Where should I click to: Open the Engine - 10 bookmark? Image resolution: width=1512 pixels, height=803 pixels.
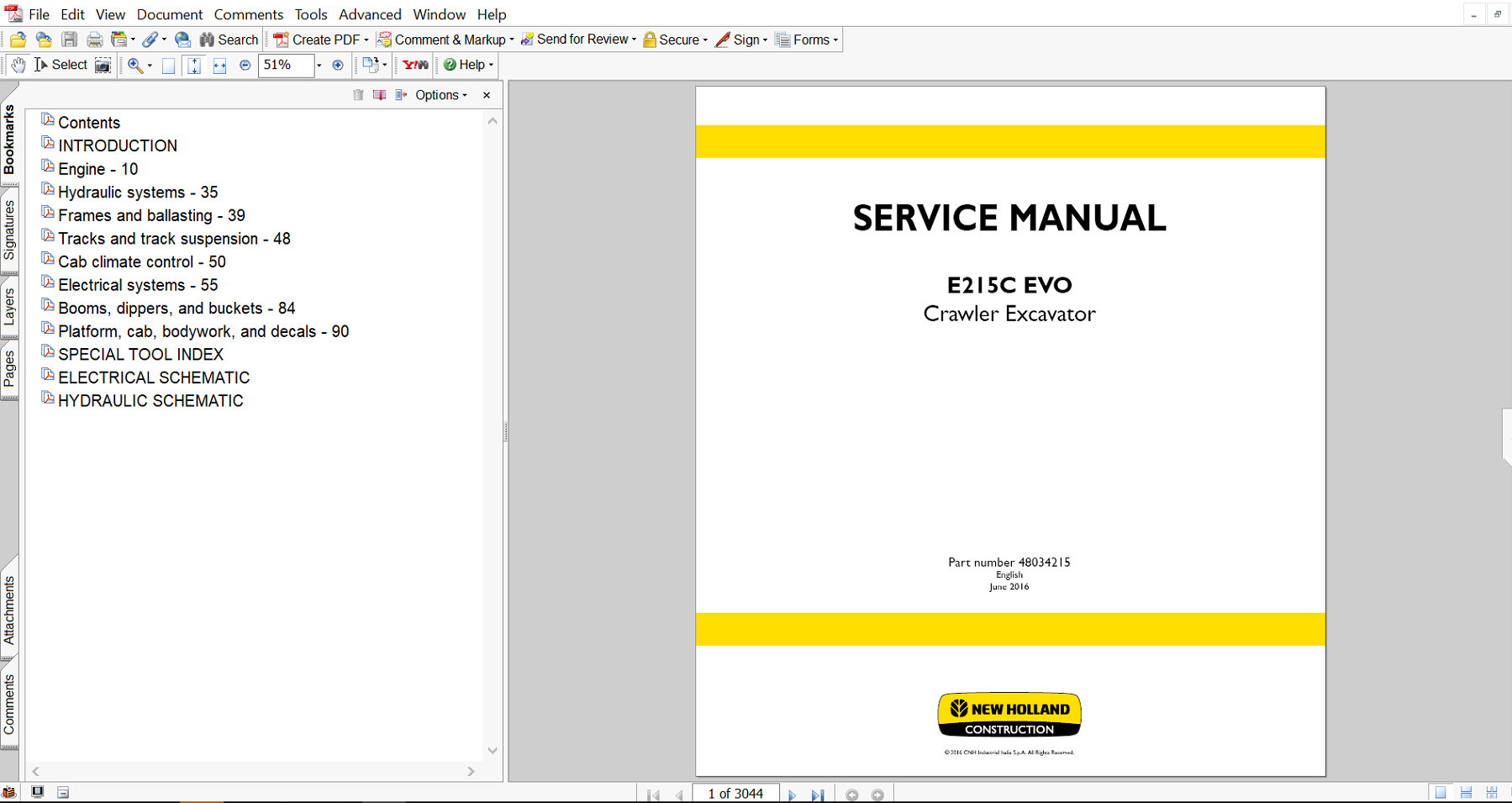pos(98,169)
